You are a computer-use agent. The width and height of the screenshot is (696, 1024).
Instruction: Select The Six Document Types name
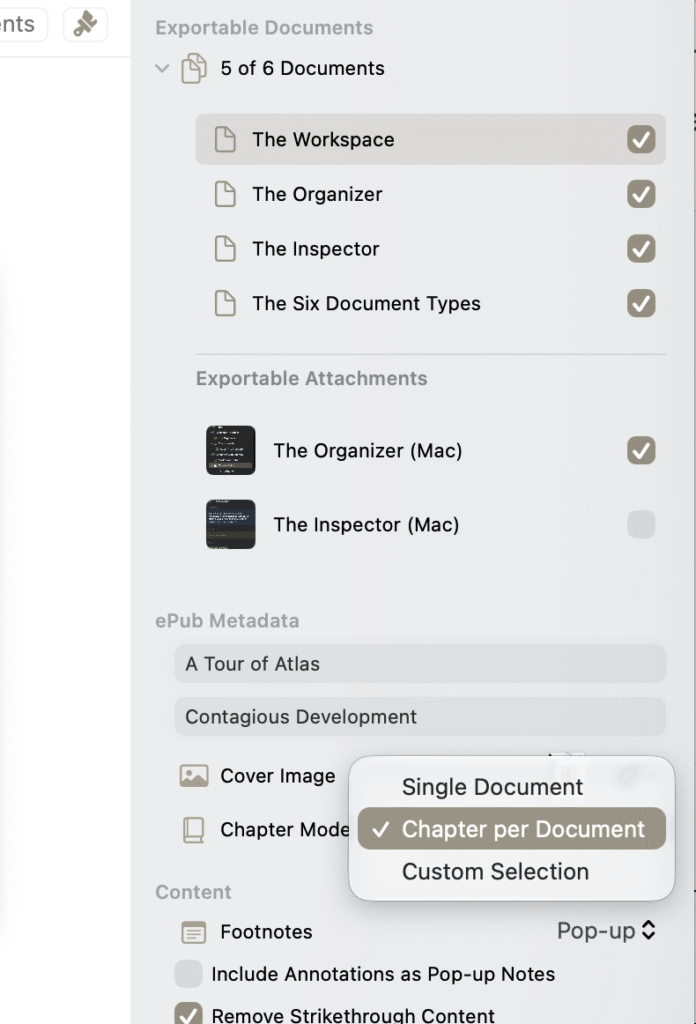(x=366, y=303)
